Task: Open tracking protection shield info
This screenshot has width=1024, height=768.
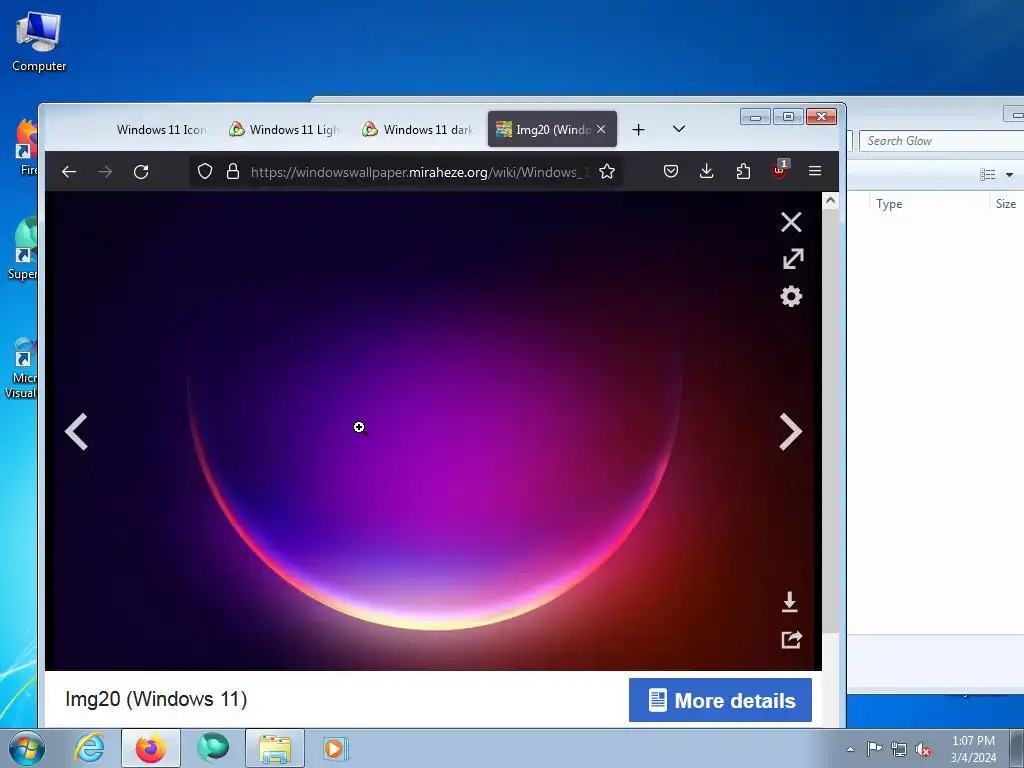Action: (205, 172)
